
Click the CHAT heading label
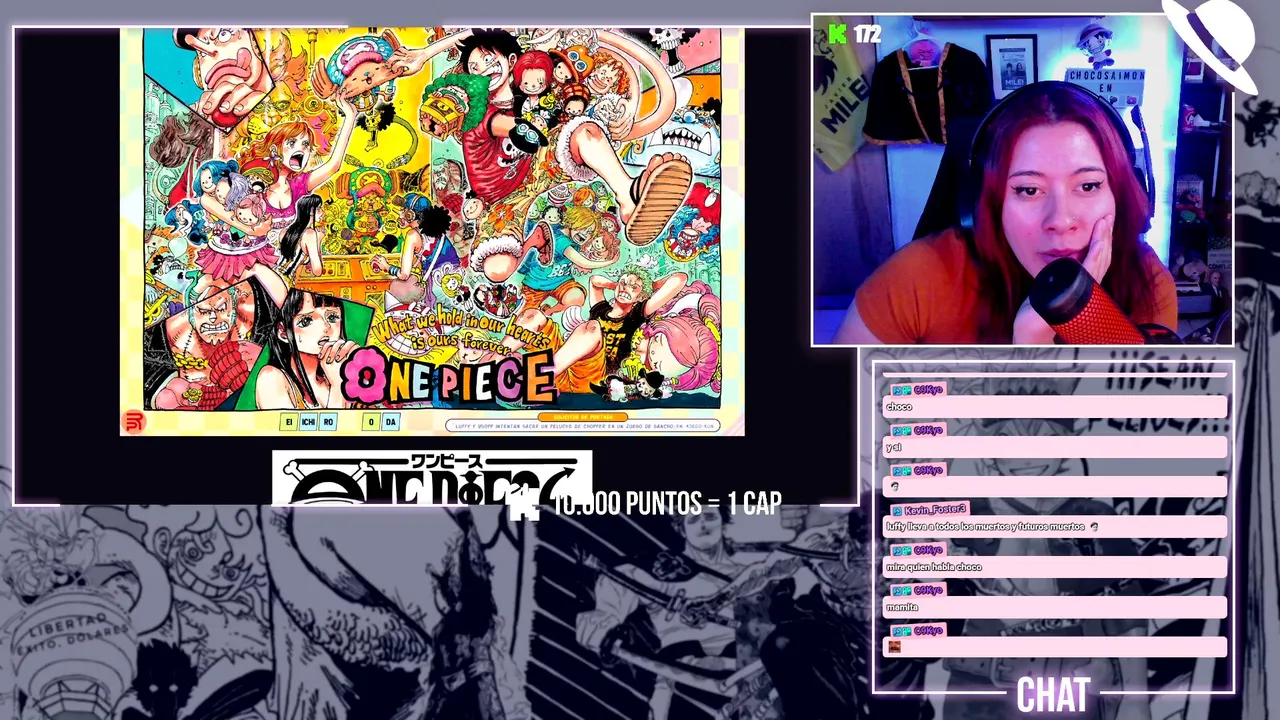(x=1052, y=695)
